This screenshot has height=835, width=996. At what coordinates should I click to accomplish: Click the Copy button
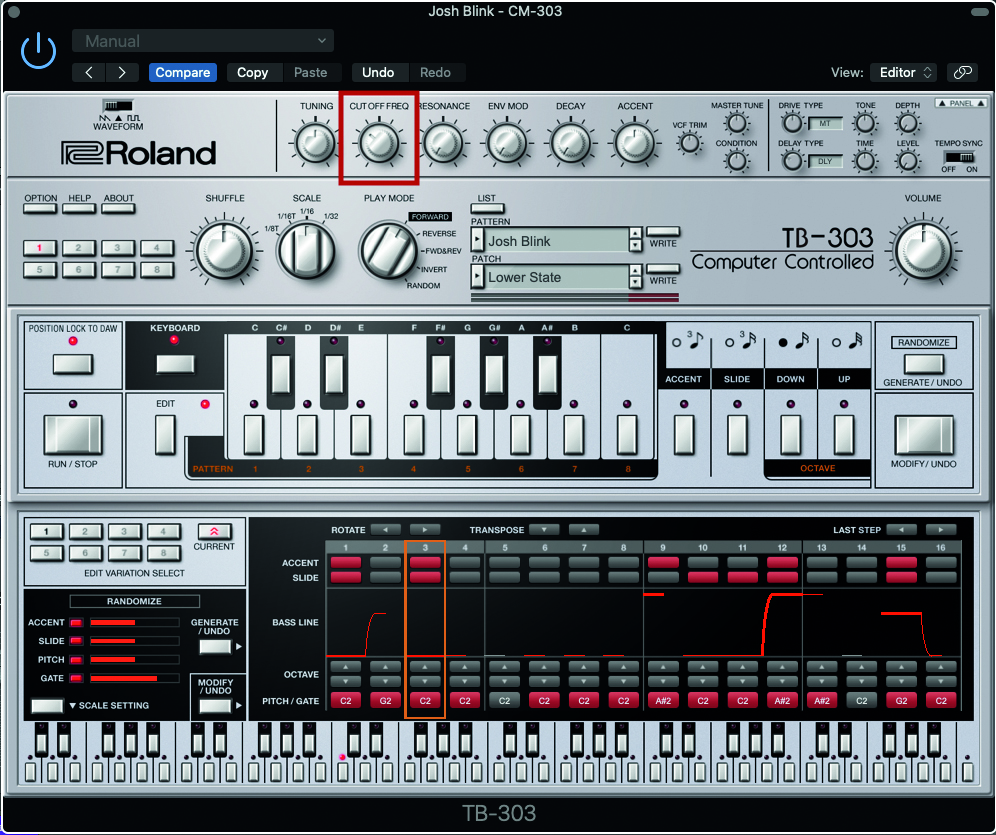[253, 72]
